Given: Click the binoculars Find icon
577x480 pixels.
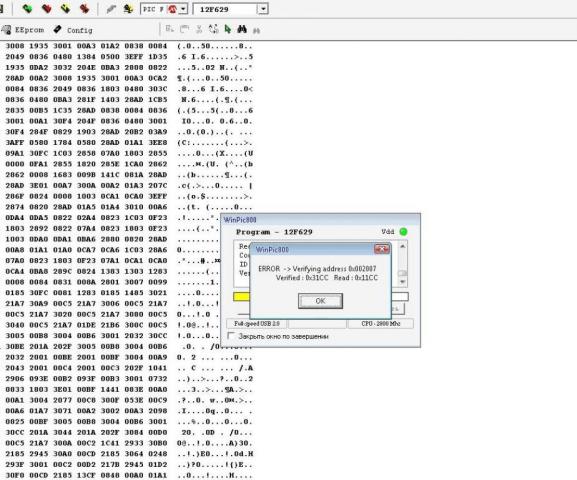Looking at the screenshot, I should [242, 29].
